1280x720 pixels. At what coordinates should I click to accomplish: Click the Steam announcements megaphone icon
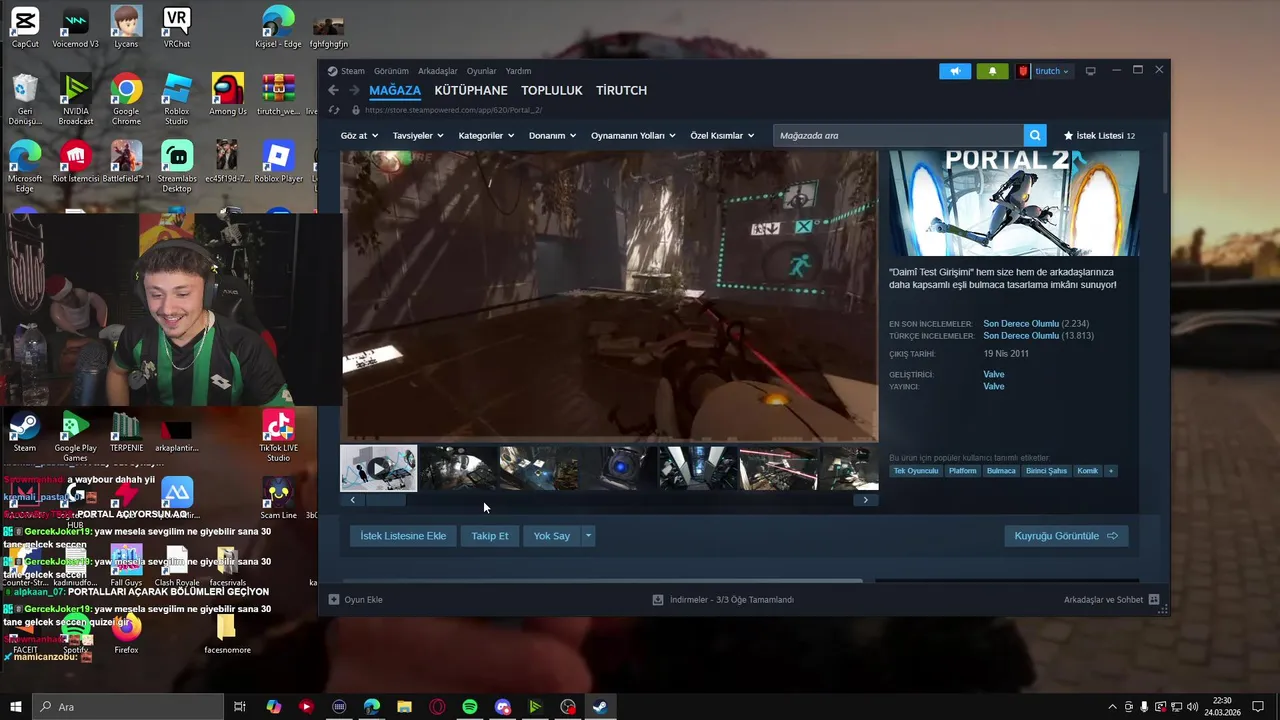point(955,71)
